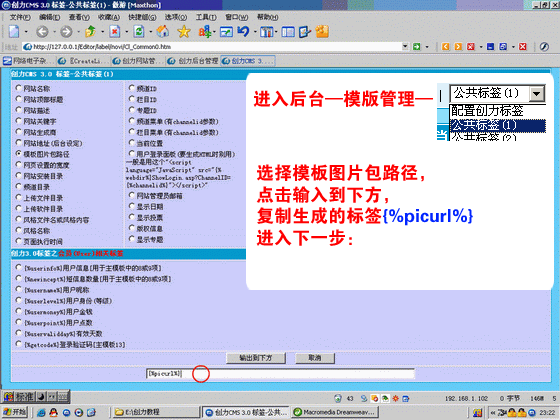This screenshot has height=420, width=560.
Task: Open Internet Explorer quick launch icon
Action: click(x=41, y=412)
